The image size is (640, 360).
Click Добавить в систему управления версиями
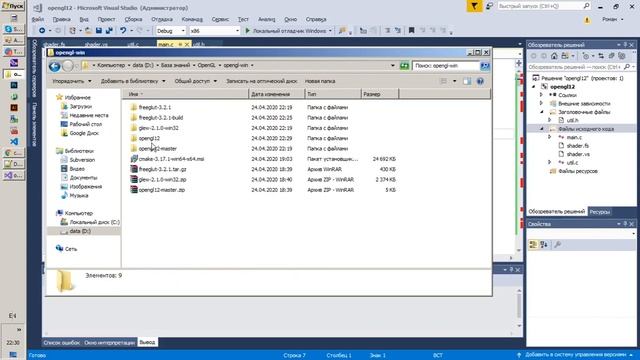[x=576, y=355]
